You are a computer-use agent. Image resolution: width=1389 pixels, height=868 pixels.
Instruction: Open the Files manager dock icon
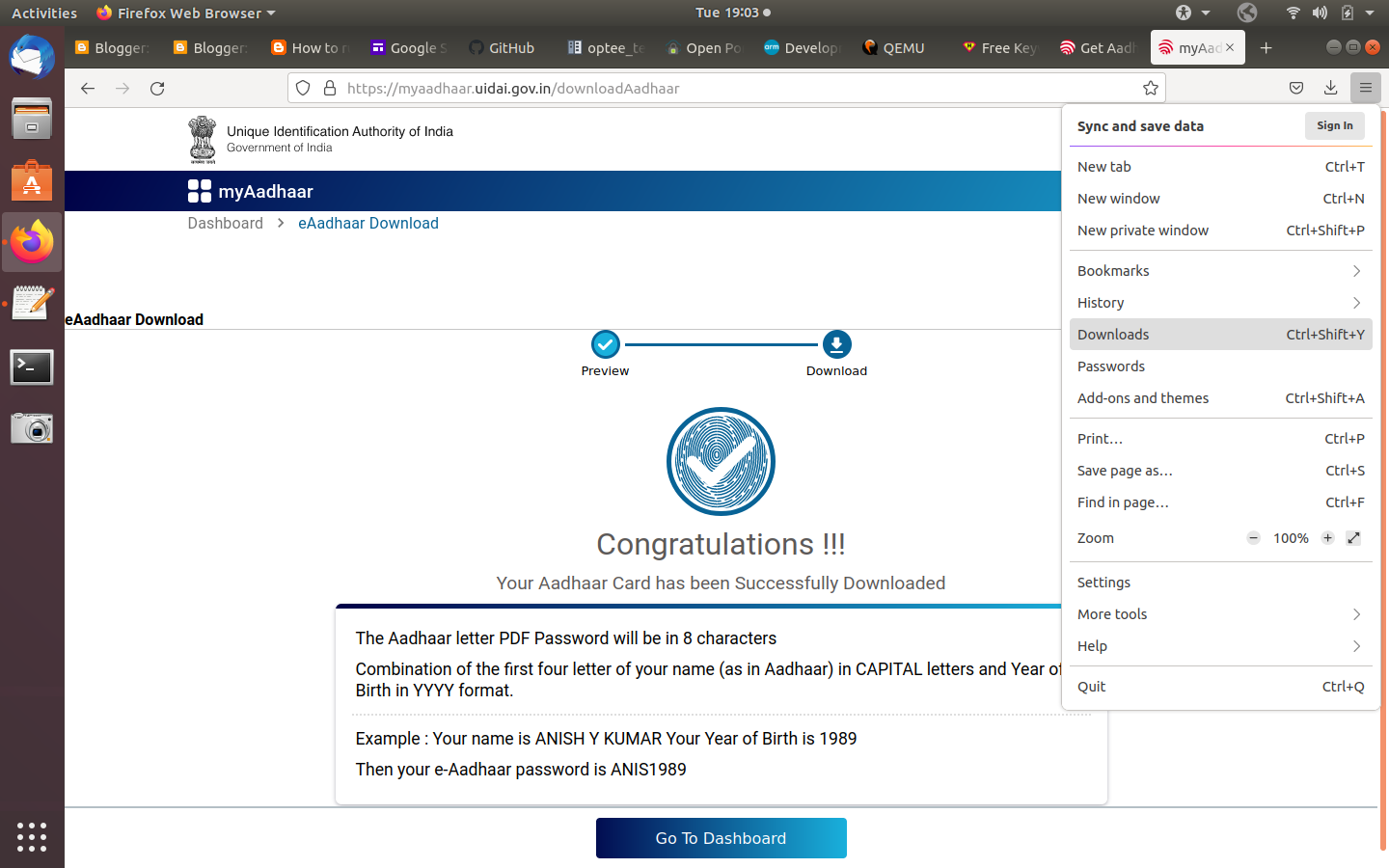point(32,119)
